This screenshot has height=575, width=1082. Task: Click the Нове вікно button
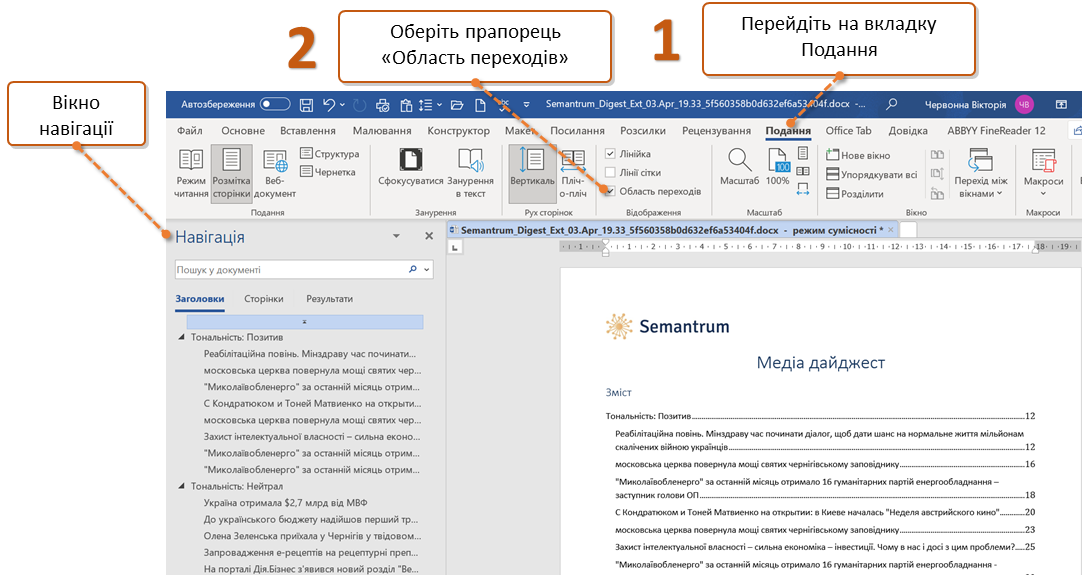coord(858,155)
